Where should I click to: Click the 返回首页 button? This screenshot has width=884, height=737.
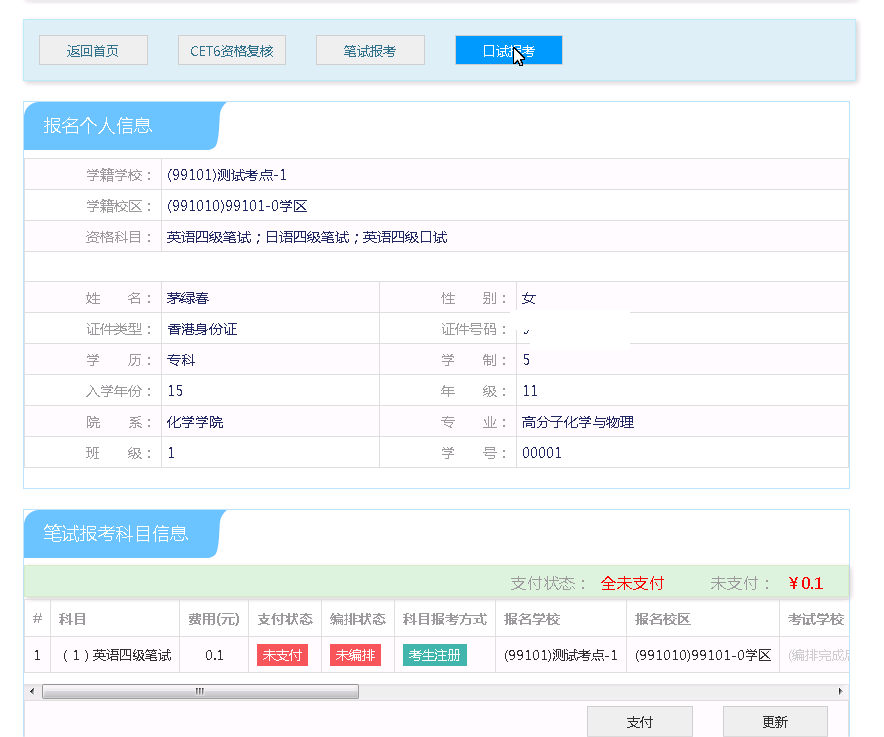(x=93, y=50)
